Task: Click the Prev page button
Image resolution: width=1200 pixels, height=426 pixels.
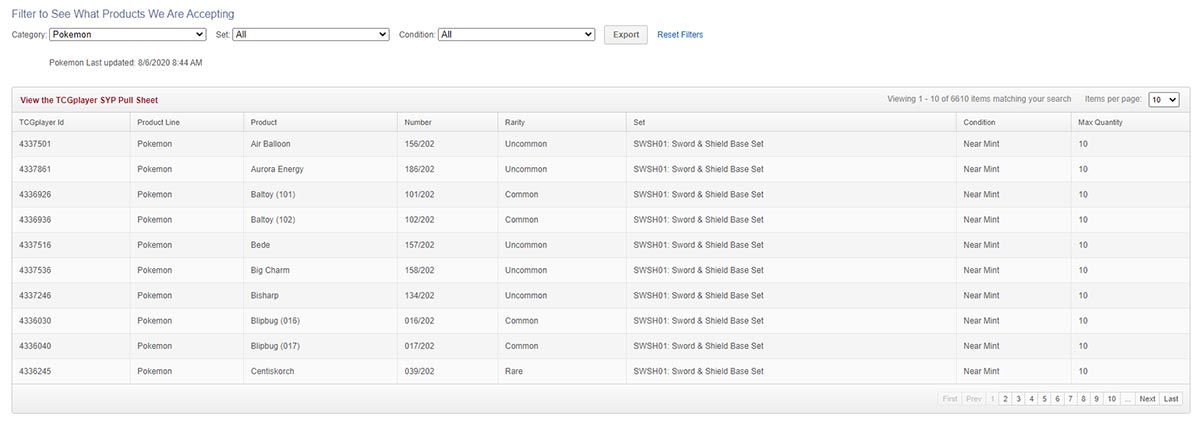Action: pos(973,399)
